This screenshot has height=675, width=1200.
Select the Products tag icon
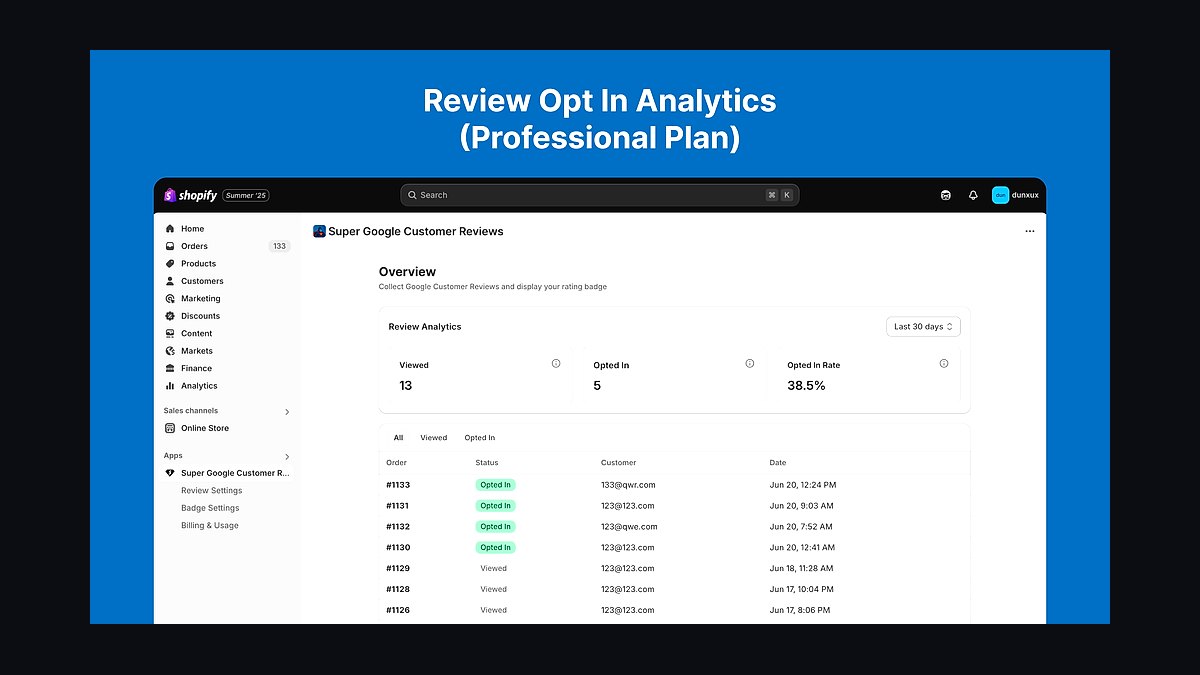(x=170, y=264)
